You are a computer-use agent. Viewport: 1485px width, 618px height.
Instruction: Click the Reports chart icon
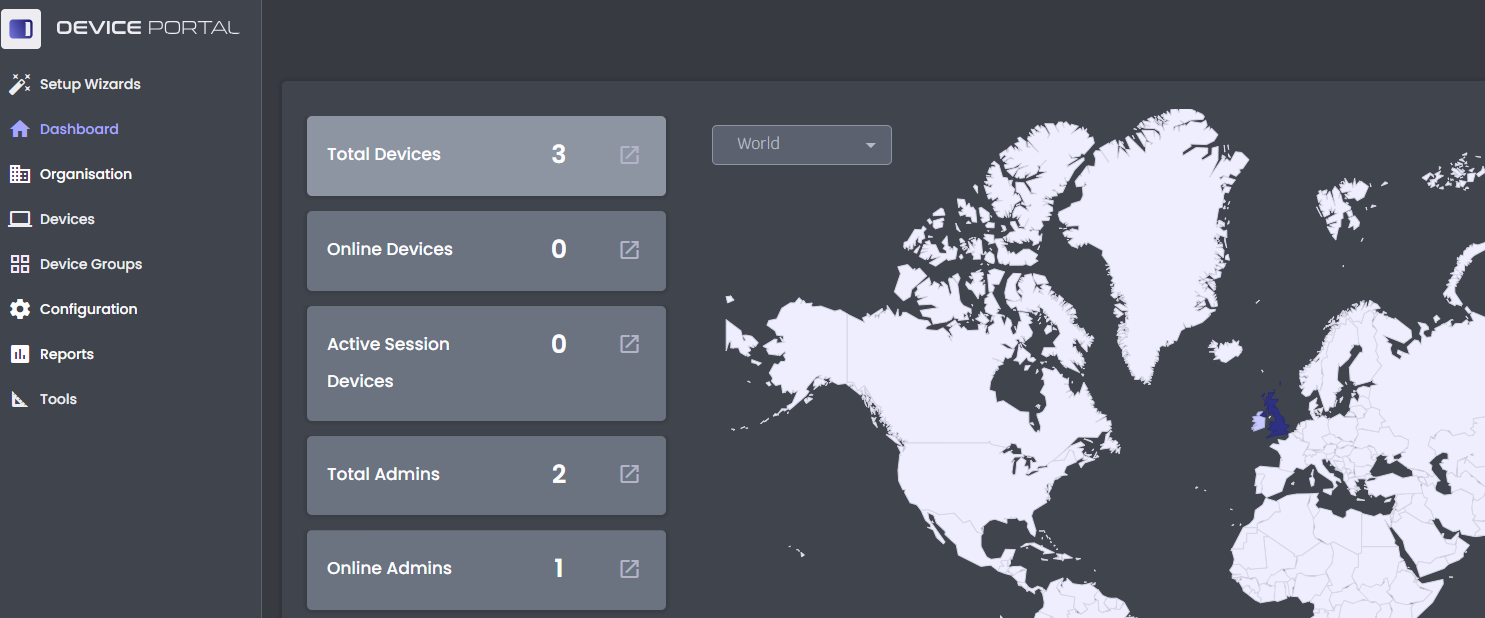20,354
